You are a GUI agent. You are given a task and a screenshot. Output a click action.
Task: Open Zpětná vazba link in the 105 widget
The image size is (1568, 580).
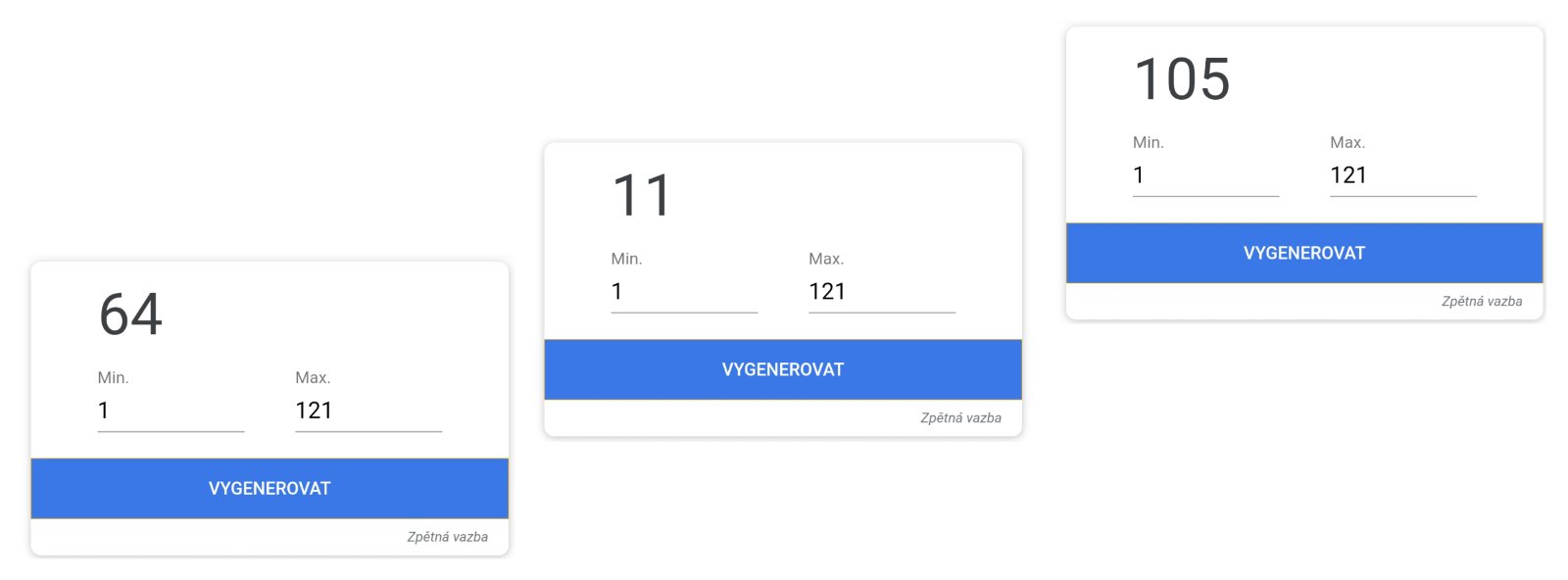1481,302
